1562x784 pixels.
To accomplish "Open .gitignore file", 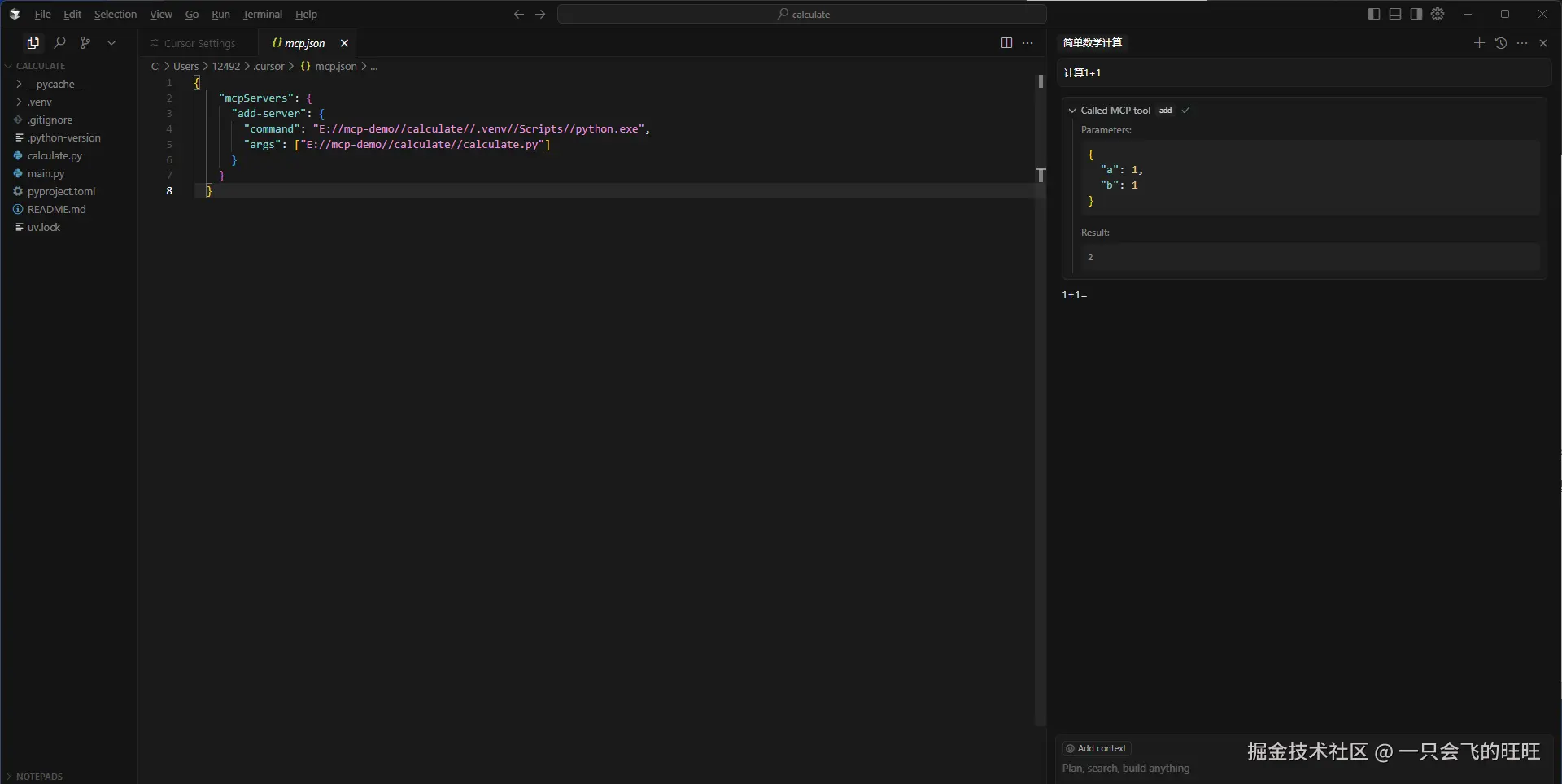I will [68, 120].
